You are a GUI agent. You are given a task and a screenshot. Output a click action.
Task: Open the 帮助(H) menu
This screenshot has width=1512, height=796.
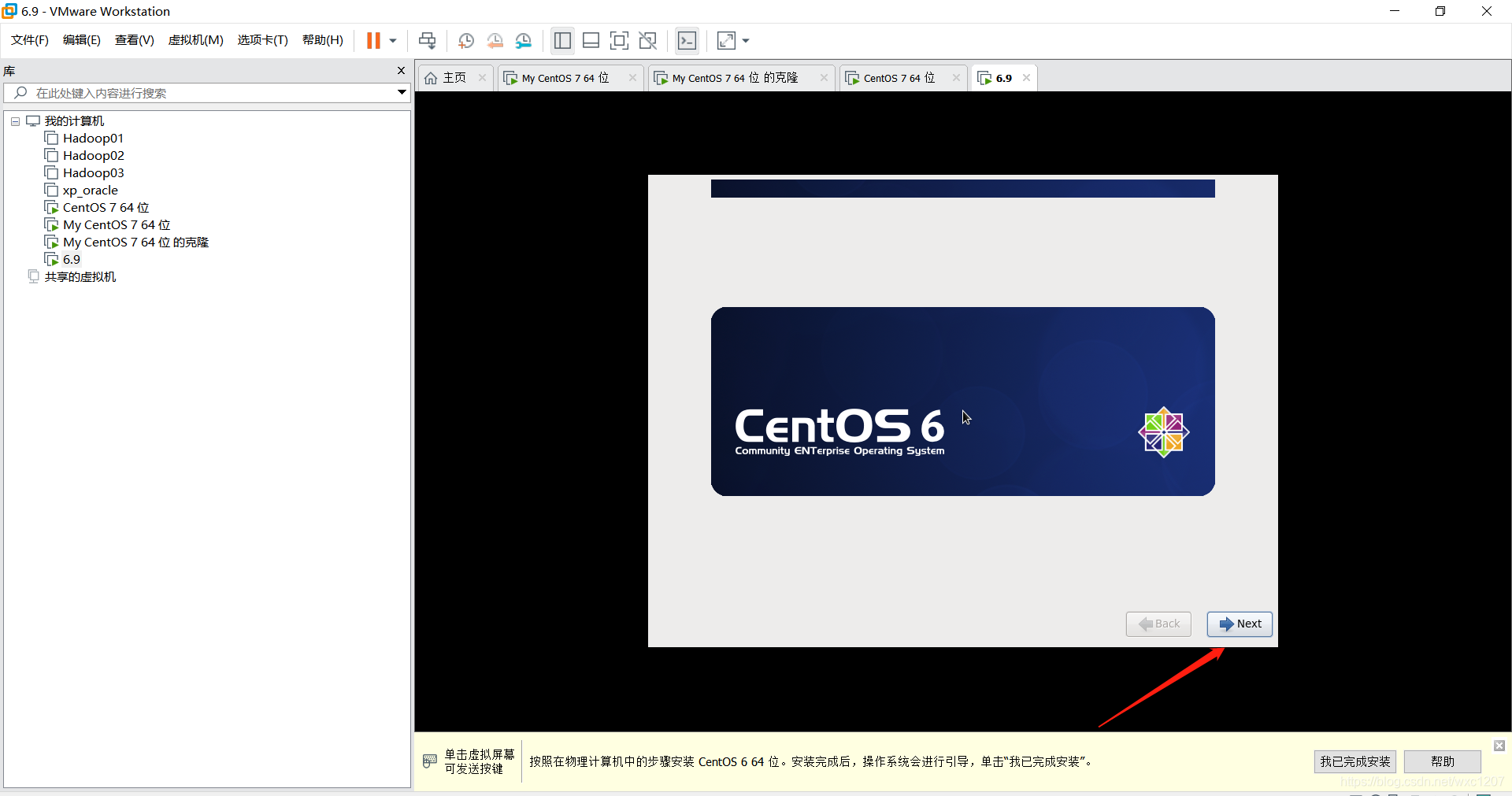(x=323, y=40)
